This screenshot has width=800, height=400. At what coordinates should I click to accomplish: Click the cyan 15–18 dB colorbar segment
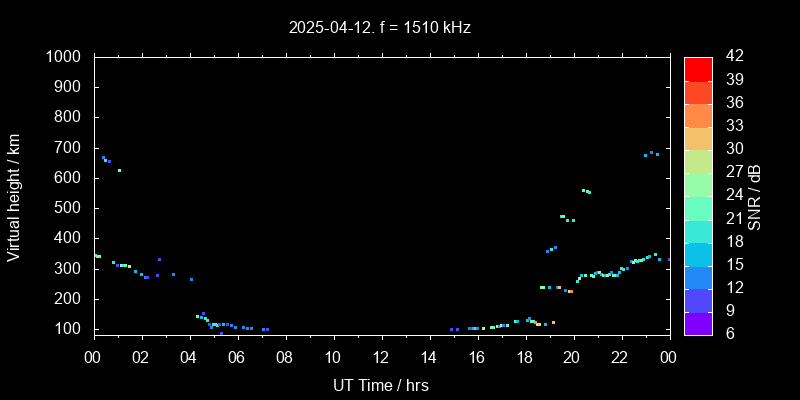click(x=698, y=253)
